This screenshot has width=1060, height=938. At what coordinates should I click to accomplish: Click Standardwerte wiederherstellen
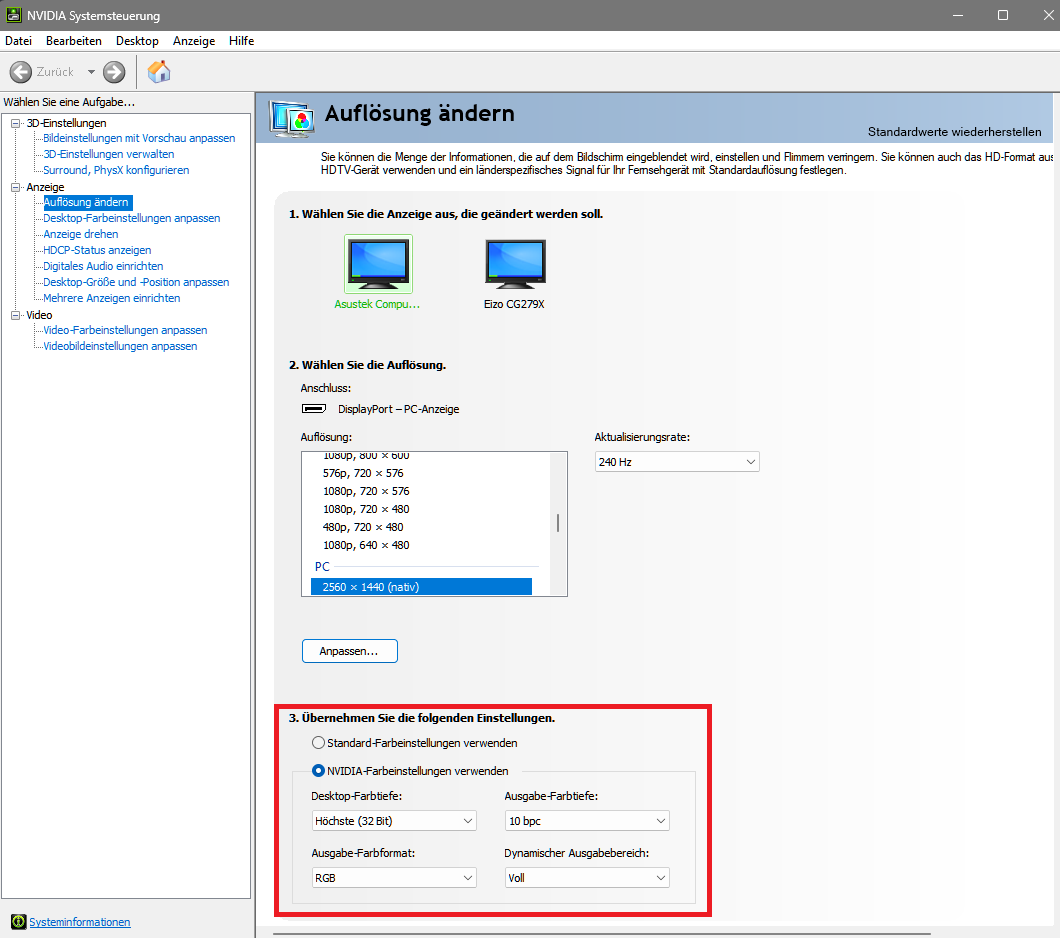point(955,132)
